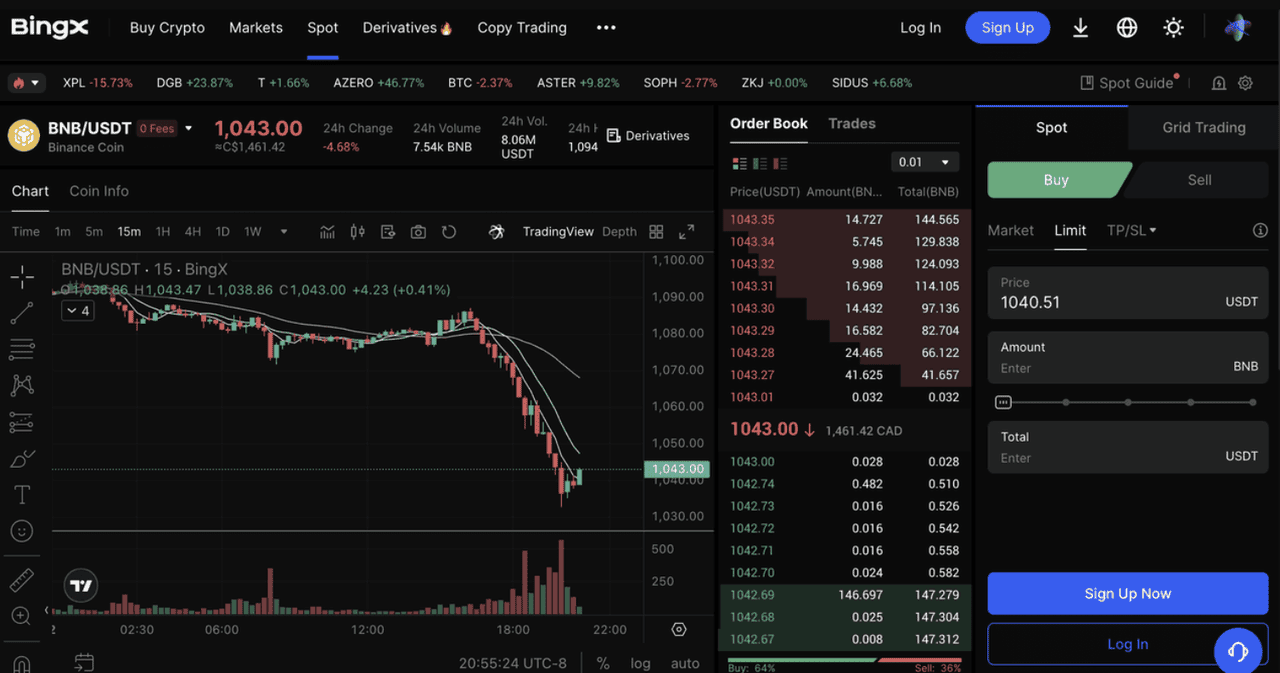Open the 0.01 price precision dropdown
Screen dimensions: 1280x673
tap(924, 162)
